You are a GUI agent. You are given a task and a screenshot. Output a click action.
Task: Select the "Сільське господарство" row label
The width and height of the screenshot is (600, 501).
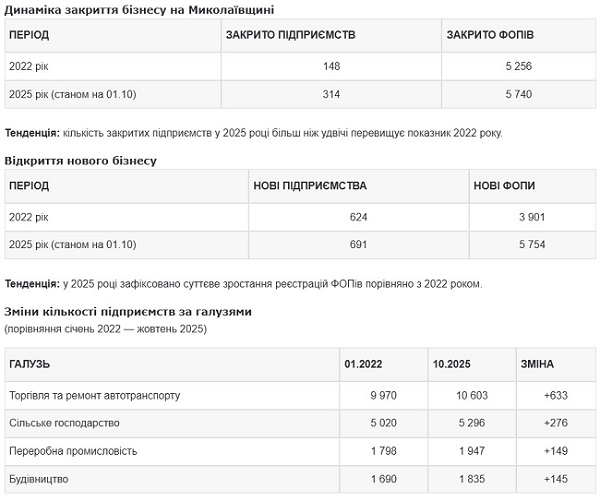pos(64,423)
